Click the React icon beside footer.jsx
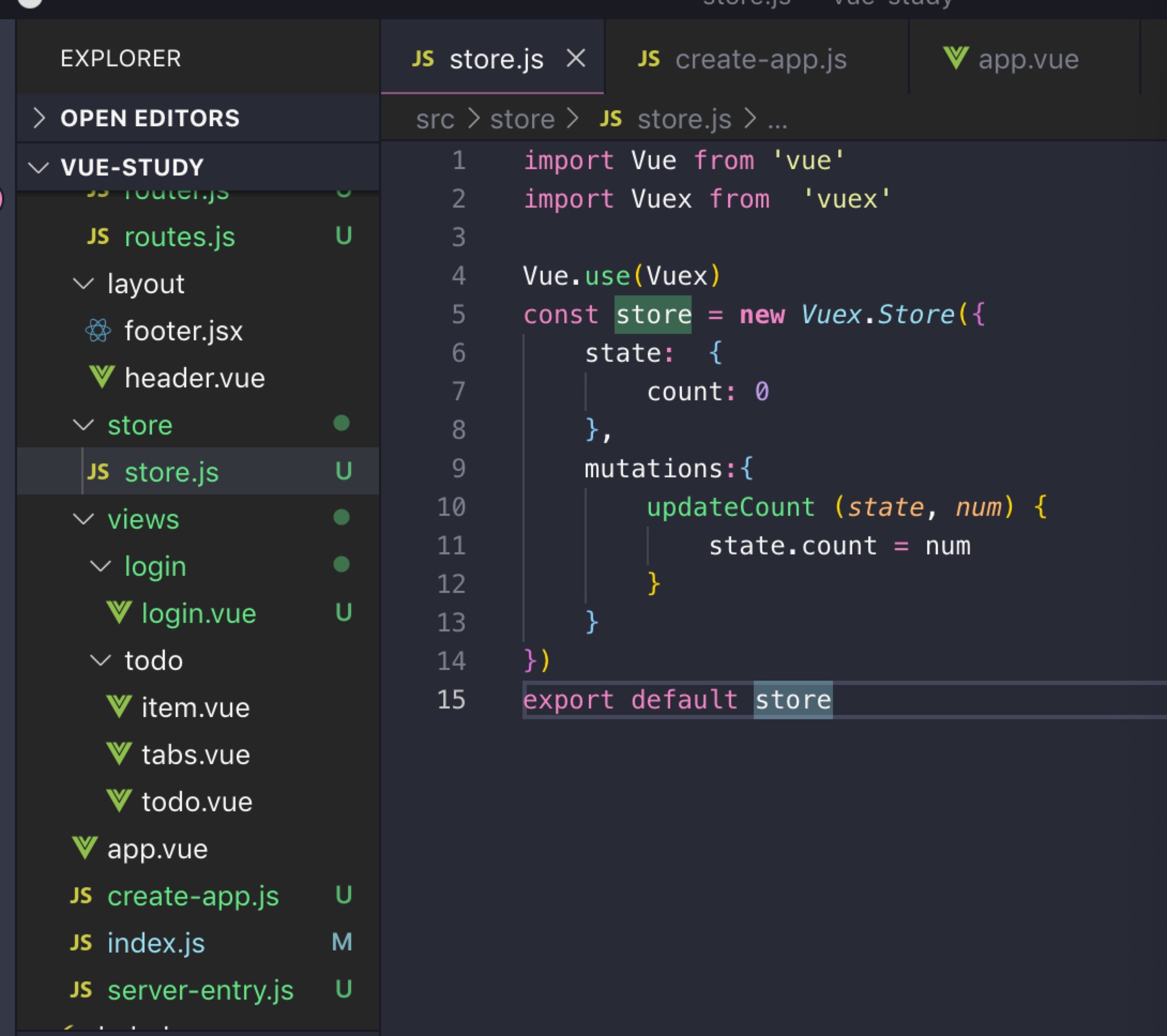The height and width of the screenshot is (1036, 1167). click(x=98, y=331)
